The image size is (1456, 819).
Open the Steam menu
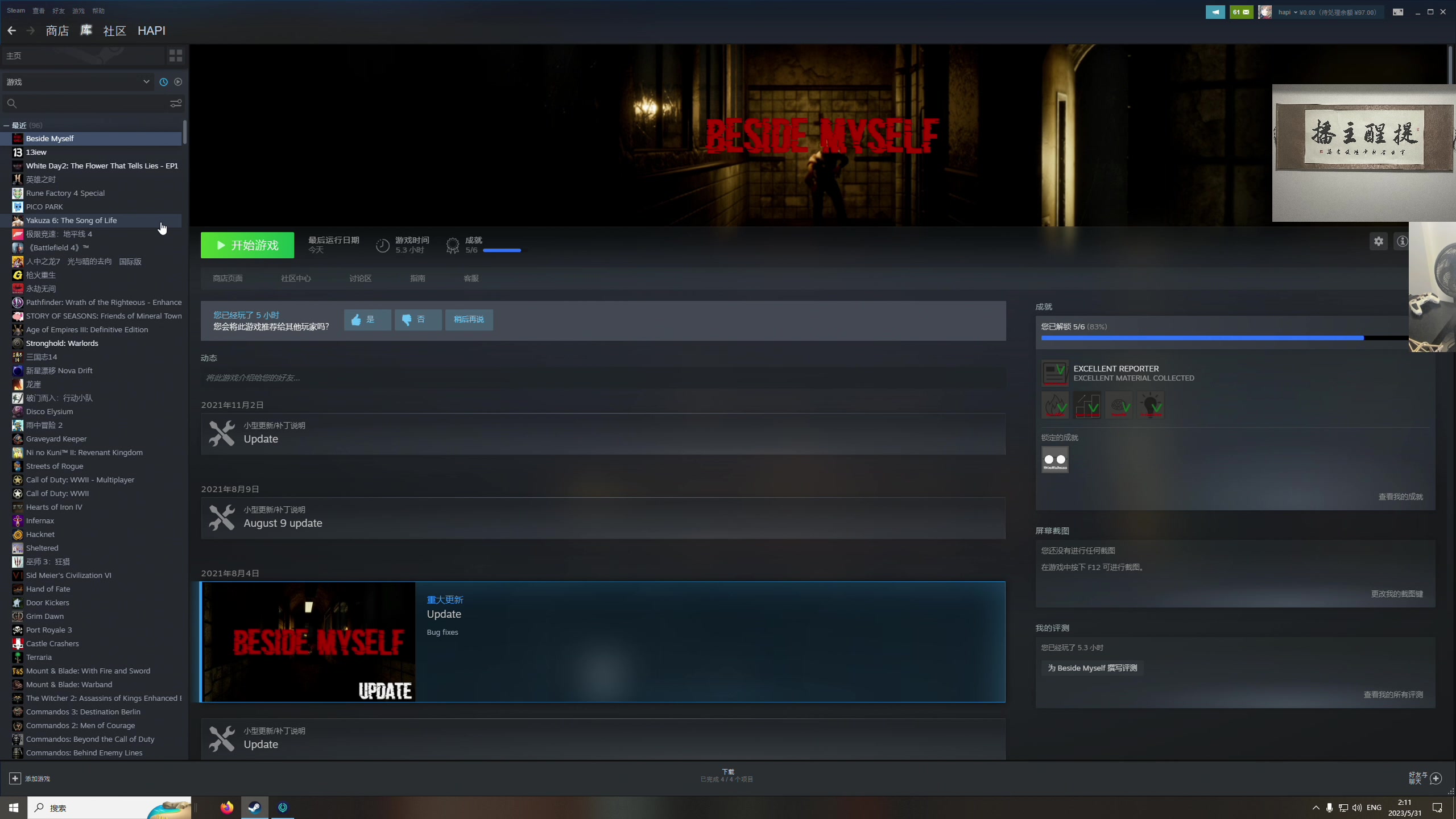16,10
